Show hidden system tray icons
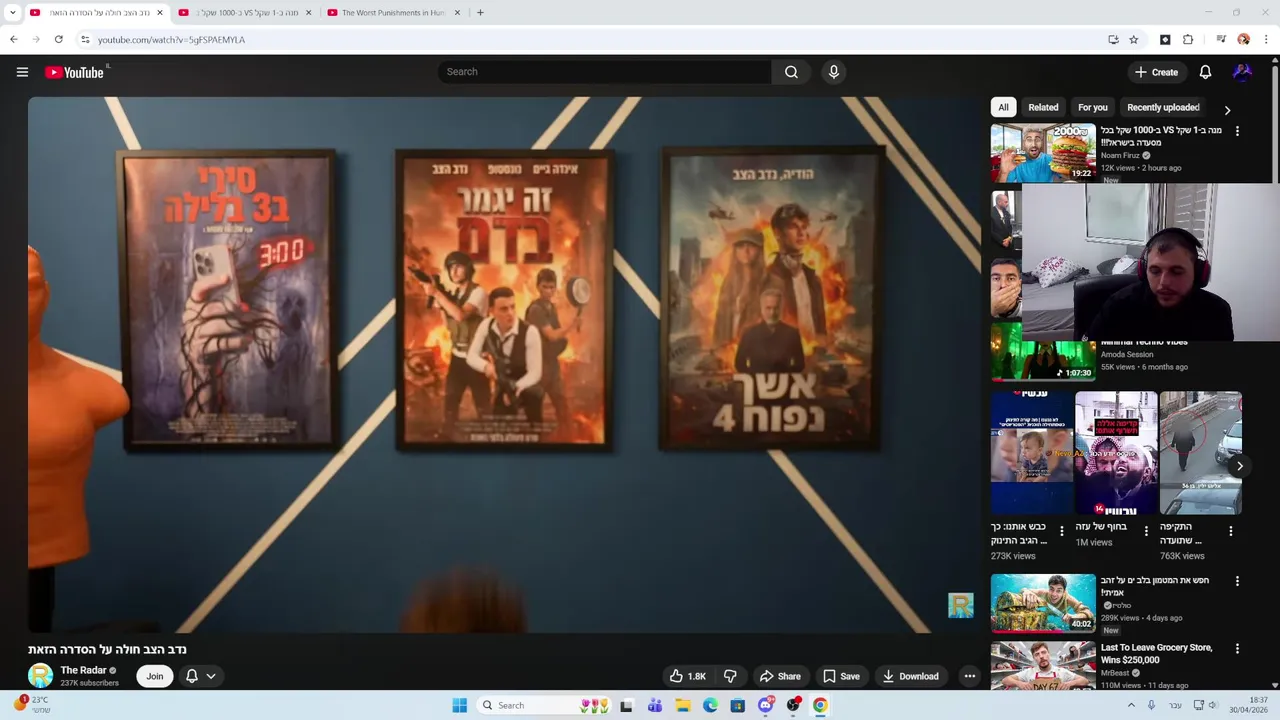The image size is (1280, 720). click(x=1131, y=705)
